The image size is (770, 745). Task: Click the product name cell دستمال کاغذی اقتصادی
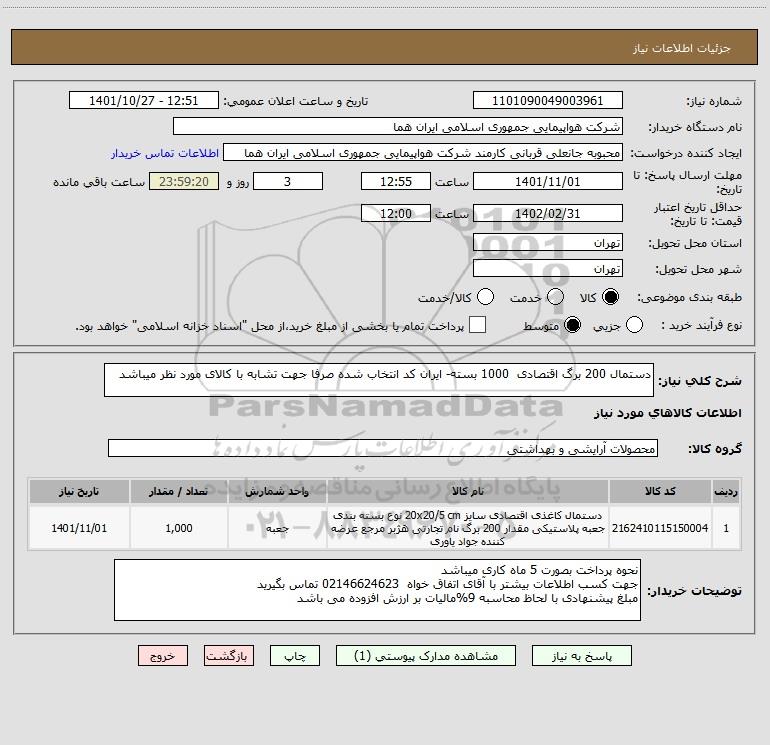468,528
